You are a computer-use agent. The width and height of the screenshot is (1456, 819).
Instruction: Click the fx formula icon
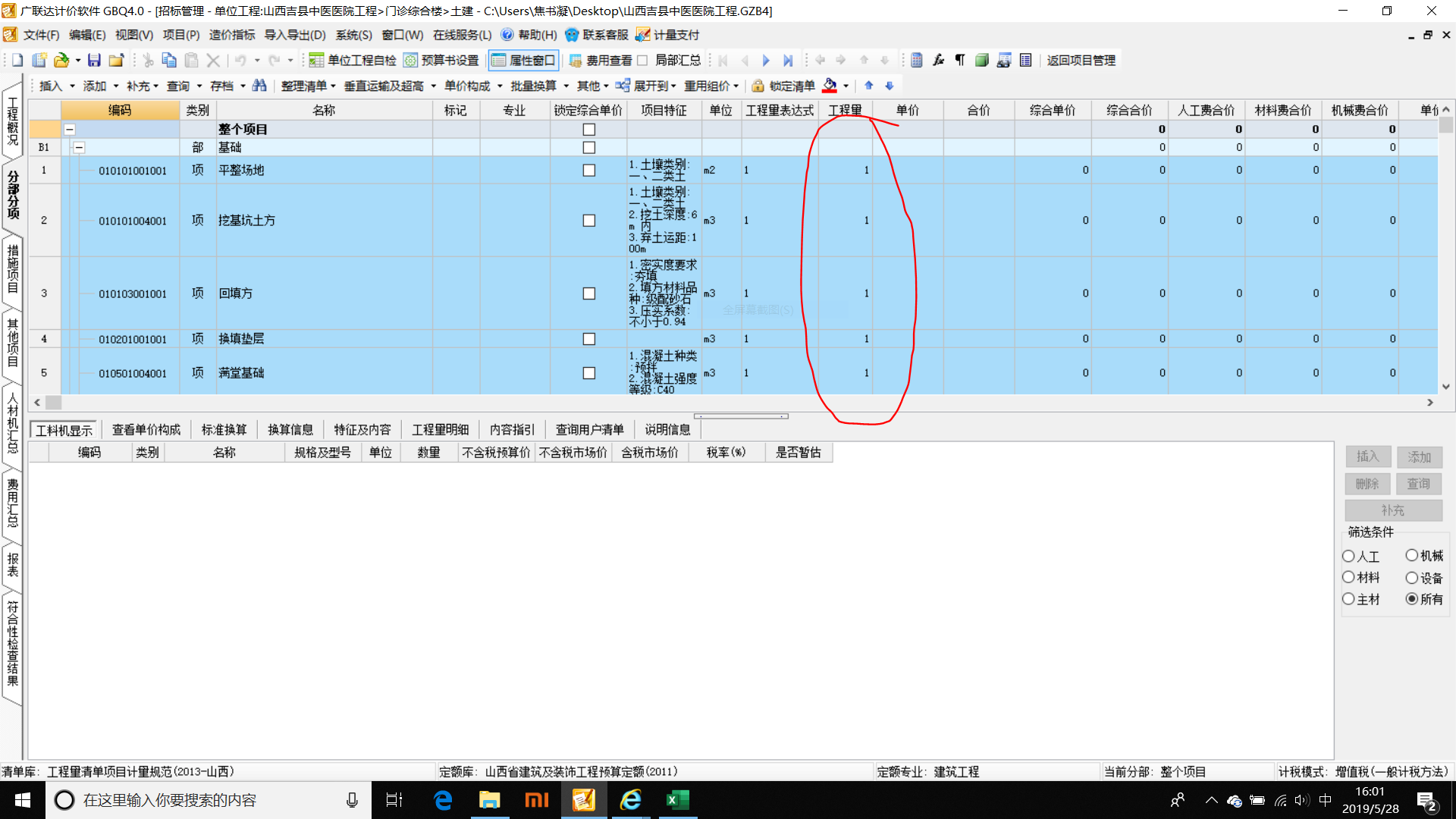click(x=938, y=60)
